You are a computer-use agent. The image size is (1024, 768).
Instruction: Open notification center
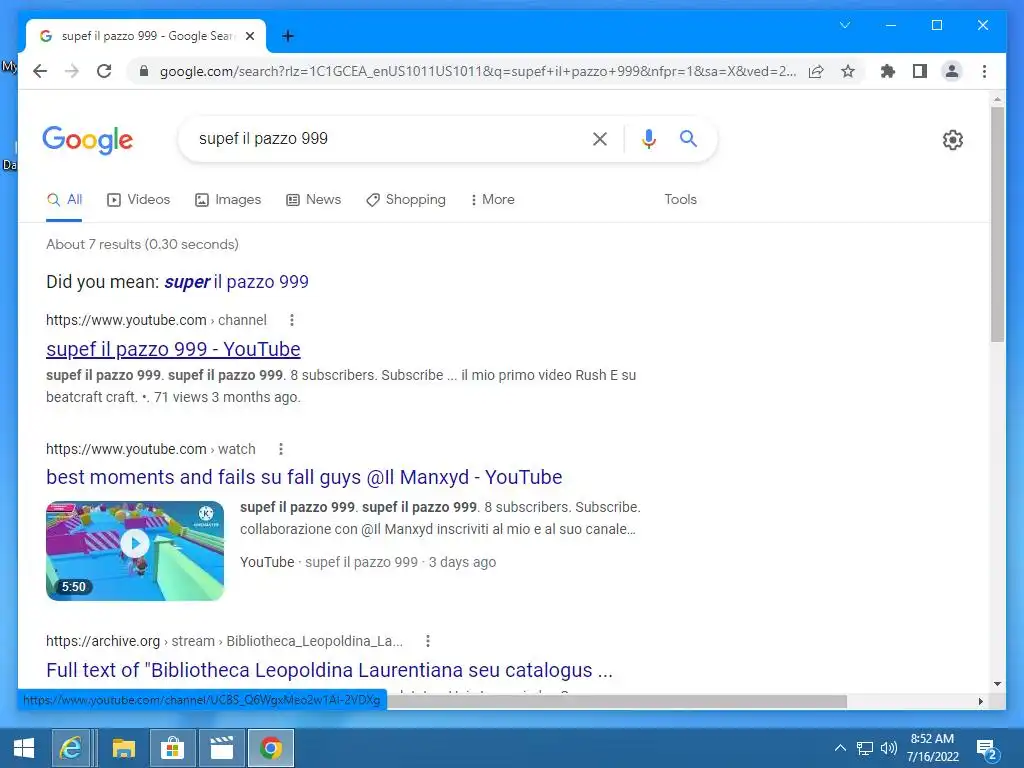986,749
